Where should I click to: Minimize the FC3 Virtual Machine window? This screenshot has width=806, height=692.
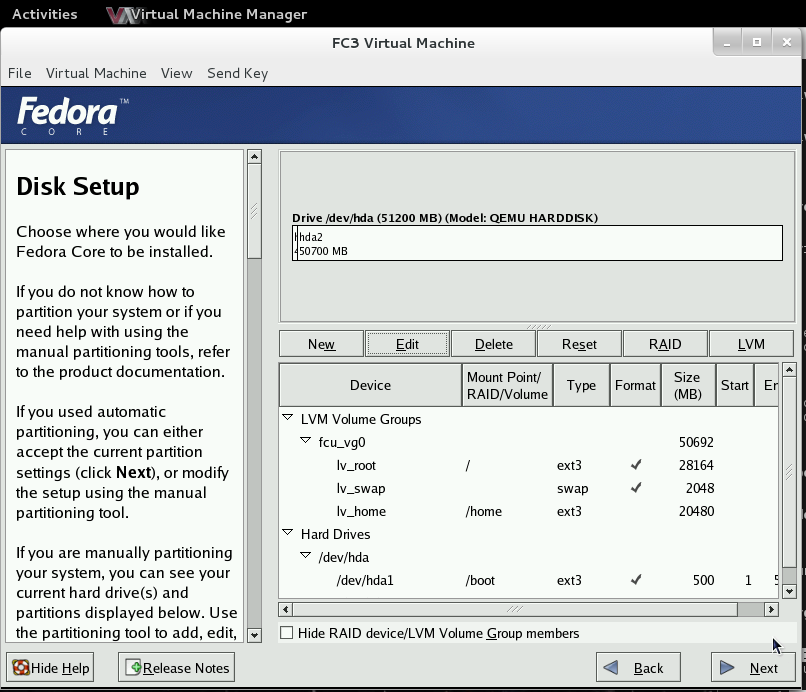coord(727,43)
